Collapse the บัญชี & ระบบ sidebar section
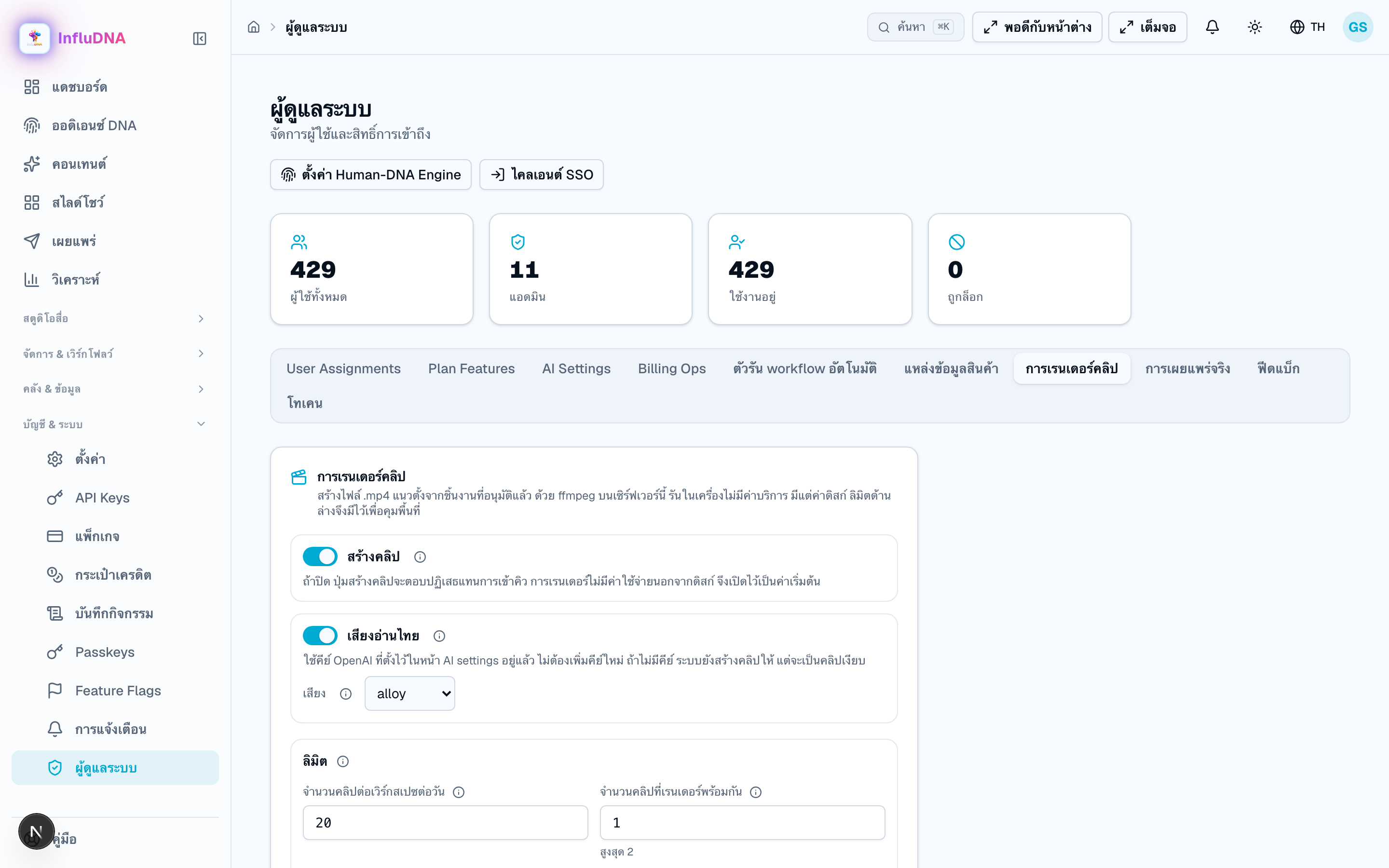This screenshot has height=868, width=1389. [x=114, y=424]
